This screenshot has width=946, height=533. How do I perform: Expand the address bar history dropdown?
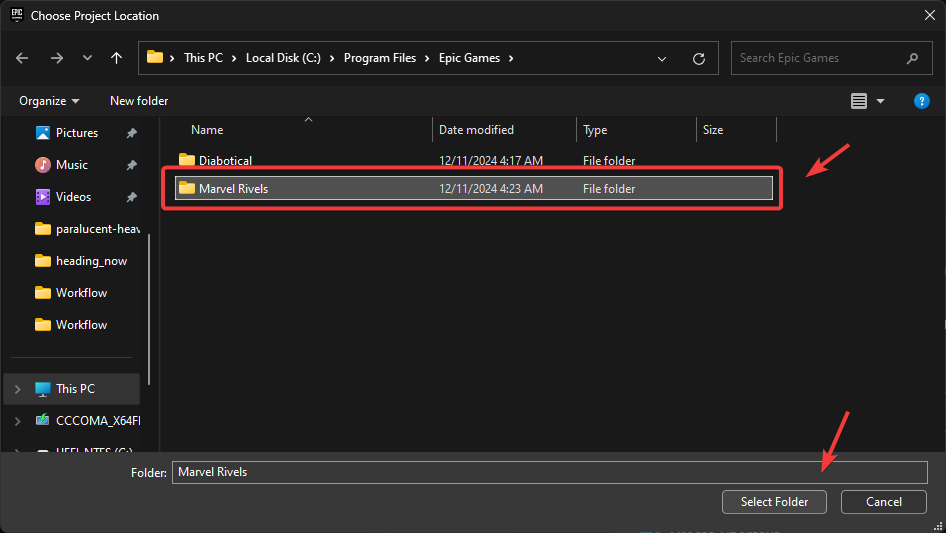click(x=662, y=58)
